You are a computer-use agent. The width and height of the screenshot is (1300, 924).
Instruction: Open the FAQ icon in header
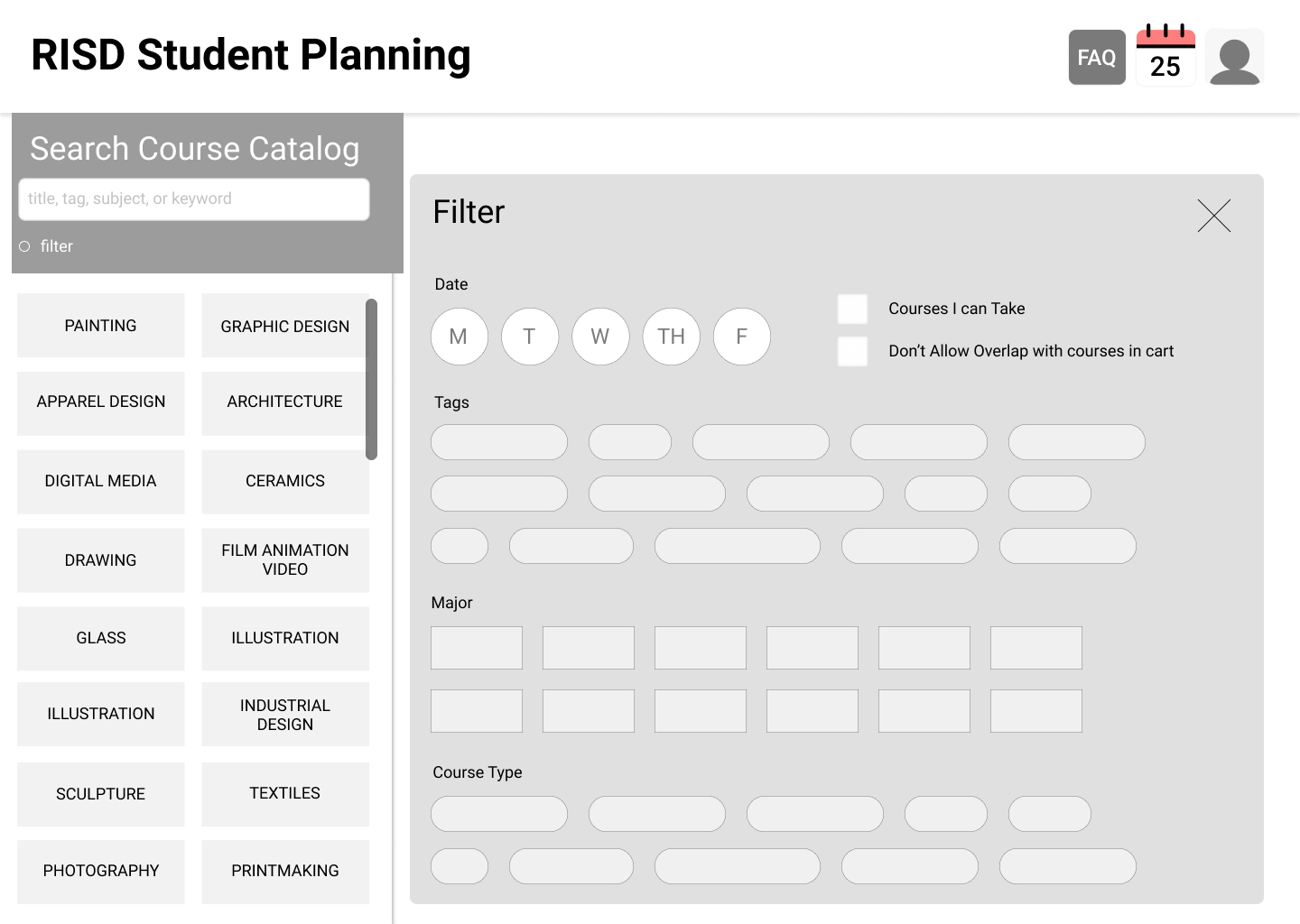click(1097, 57)
